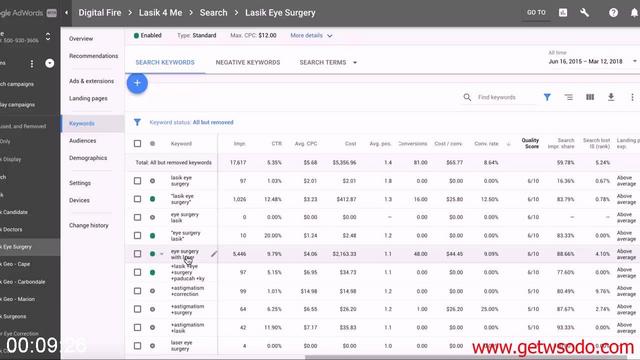Check the 'eye surgery lasik' keyword row
This screenshot has height=360, width=640.
(x=138, y=217)
